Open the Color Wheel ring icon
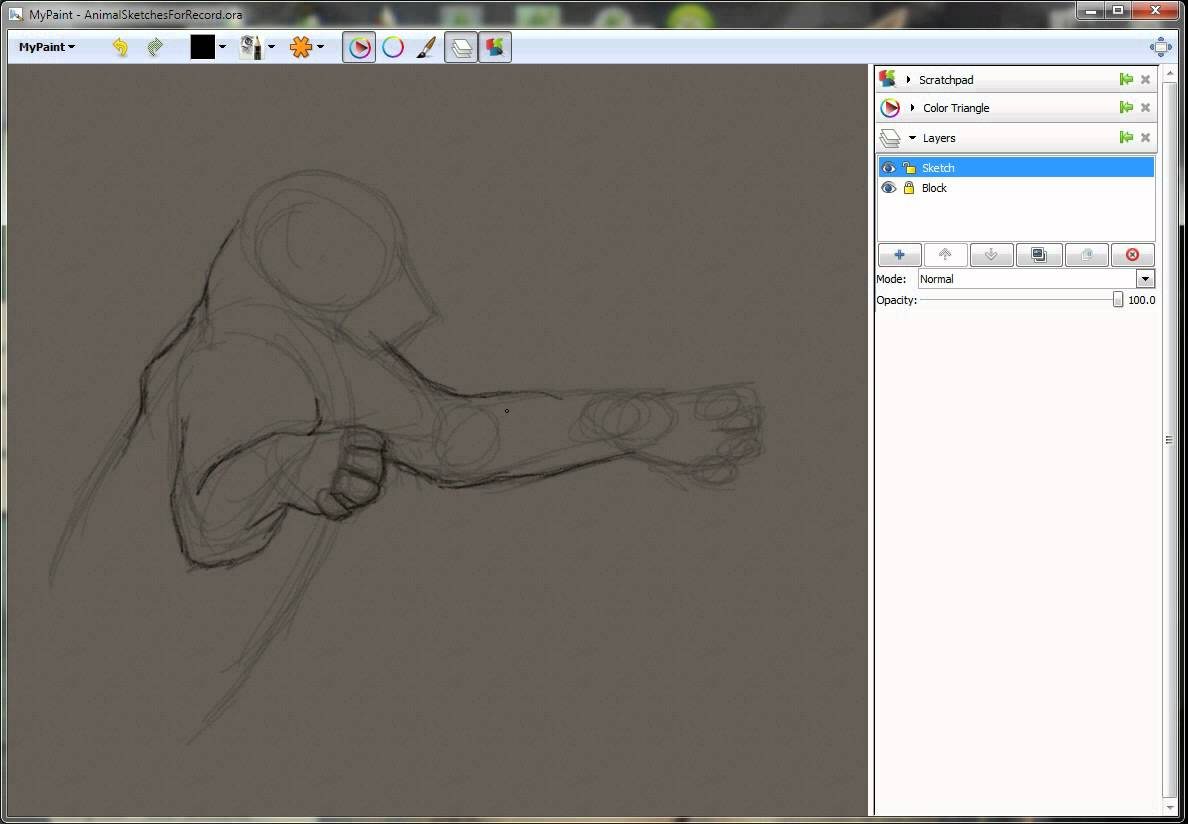This screenshot has width=1188, height=824. (391, 46)
